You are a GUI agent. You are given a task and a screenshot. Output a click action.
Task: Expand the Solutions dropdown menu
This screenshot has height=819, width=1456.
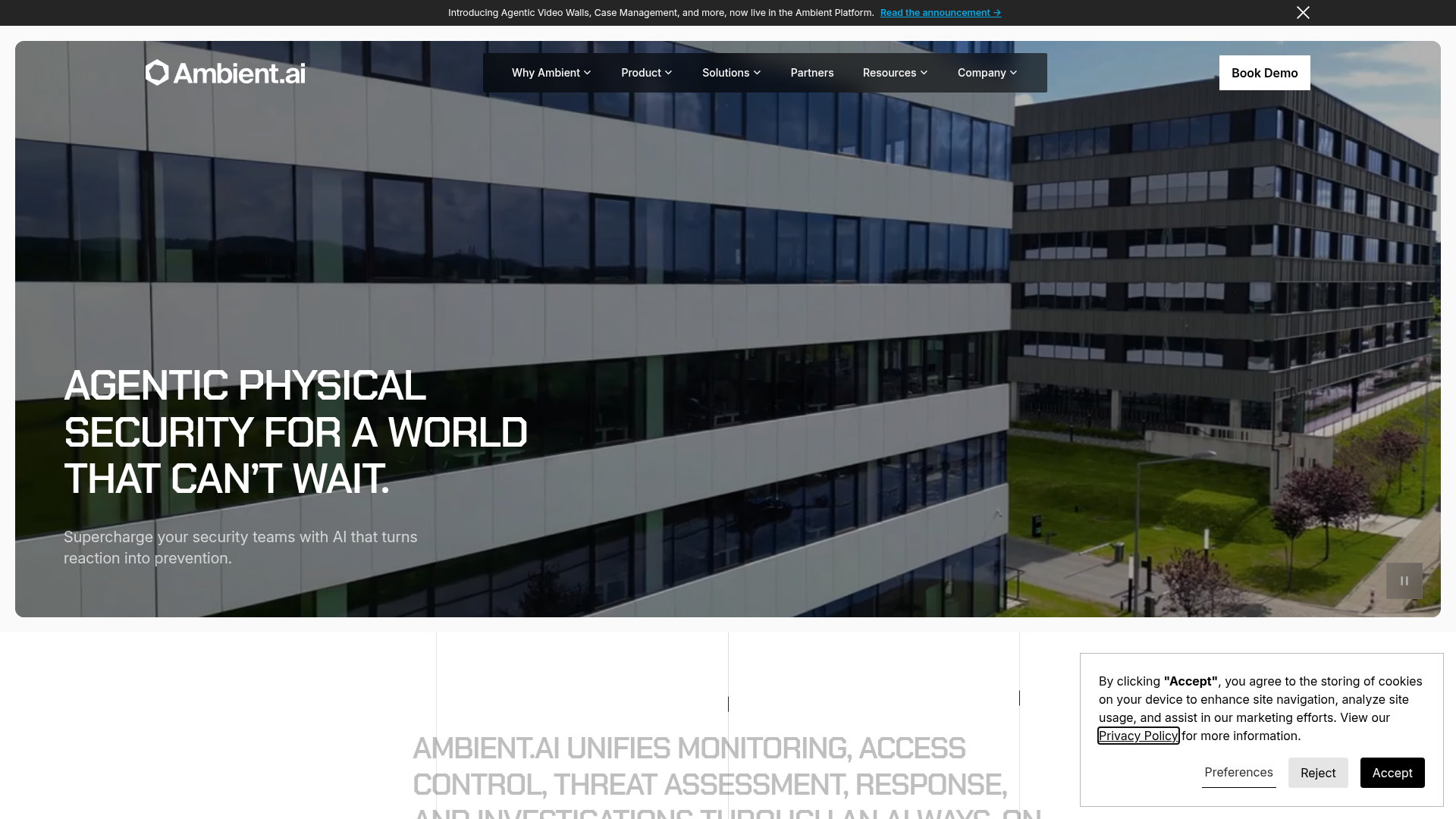point(731,73)
